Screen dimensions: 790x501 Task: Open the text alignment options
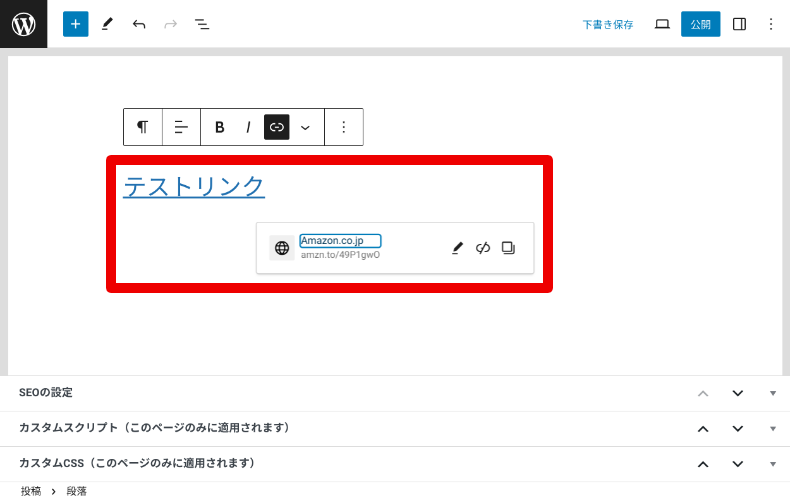tap(181, 127)
